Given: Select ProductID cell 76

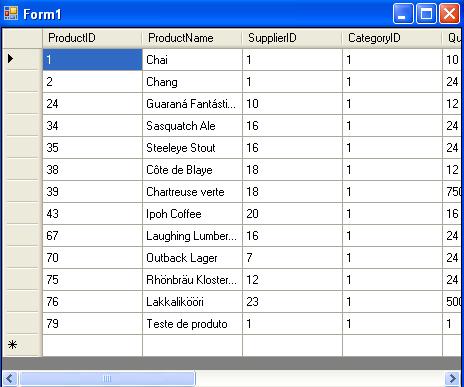Looking at the screenshot, I should coord(92,301).
